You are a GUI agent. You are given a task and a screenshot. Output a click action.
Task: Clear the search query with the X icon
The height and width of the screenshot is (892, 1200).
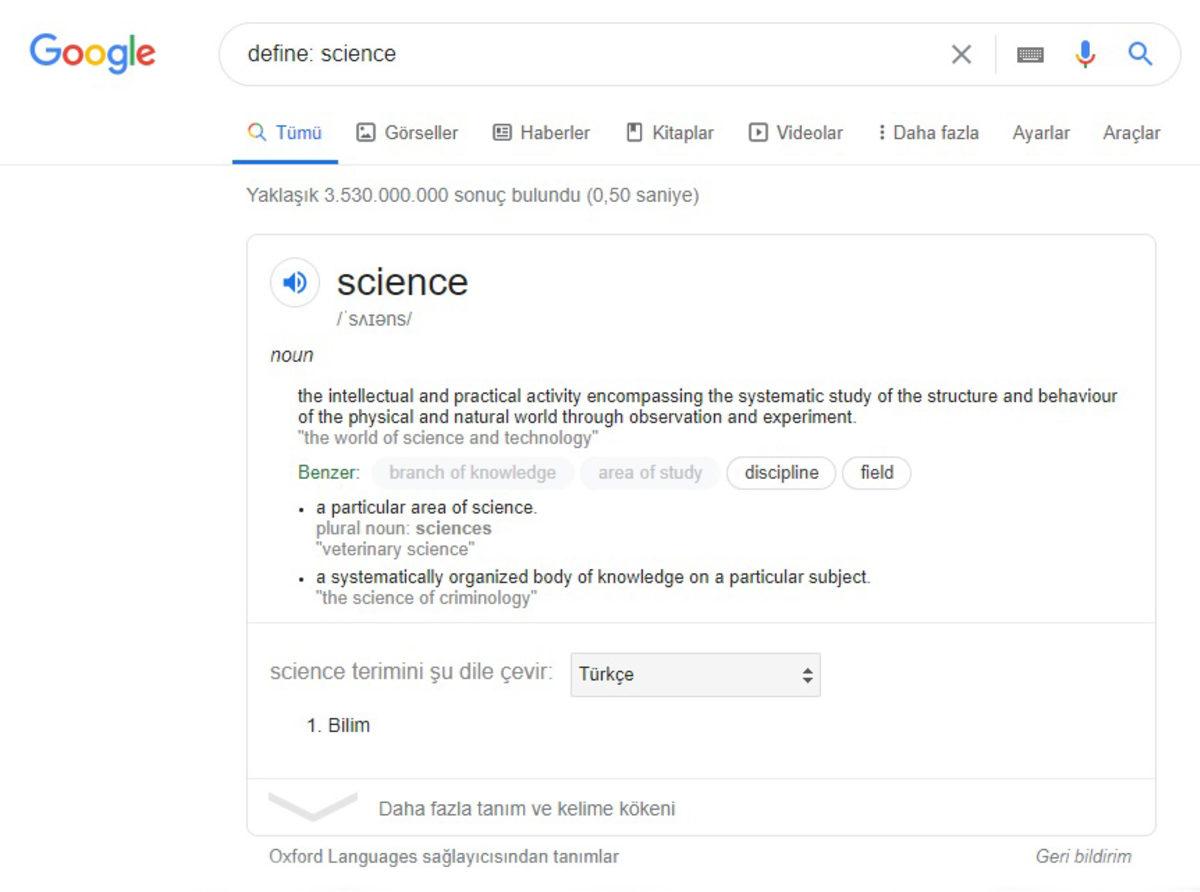point(961,54)
